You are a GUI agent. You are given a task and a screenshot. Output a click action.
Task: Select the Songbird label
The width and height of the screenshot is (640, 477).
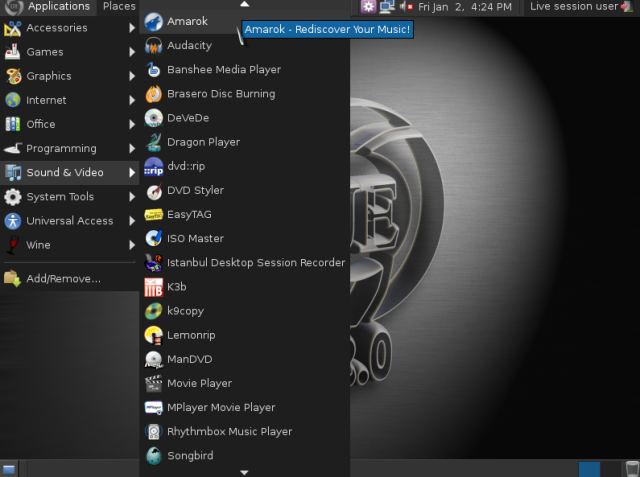(x=190, y=456)
